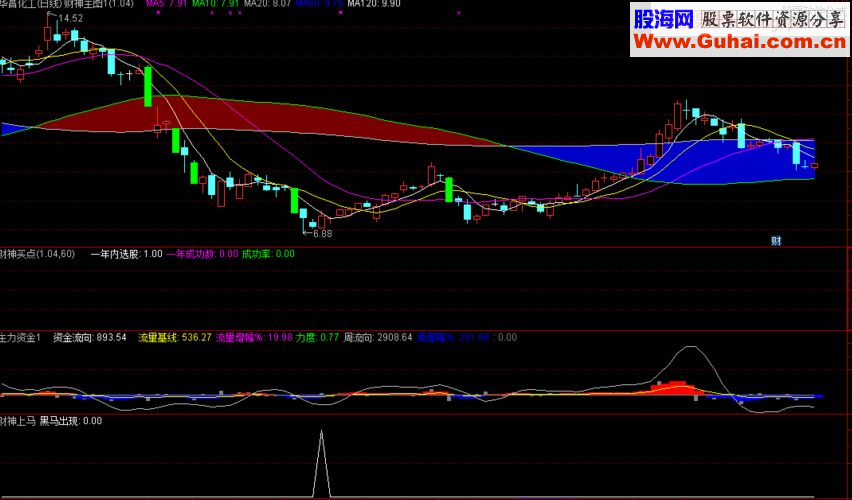Click the 一年内选股: 1.00 value

point(126,254)
